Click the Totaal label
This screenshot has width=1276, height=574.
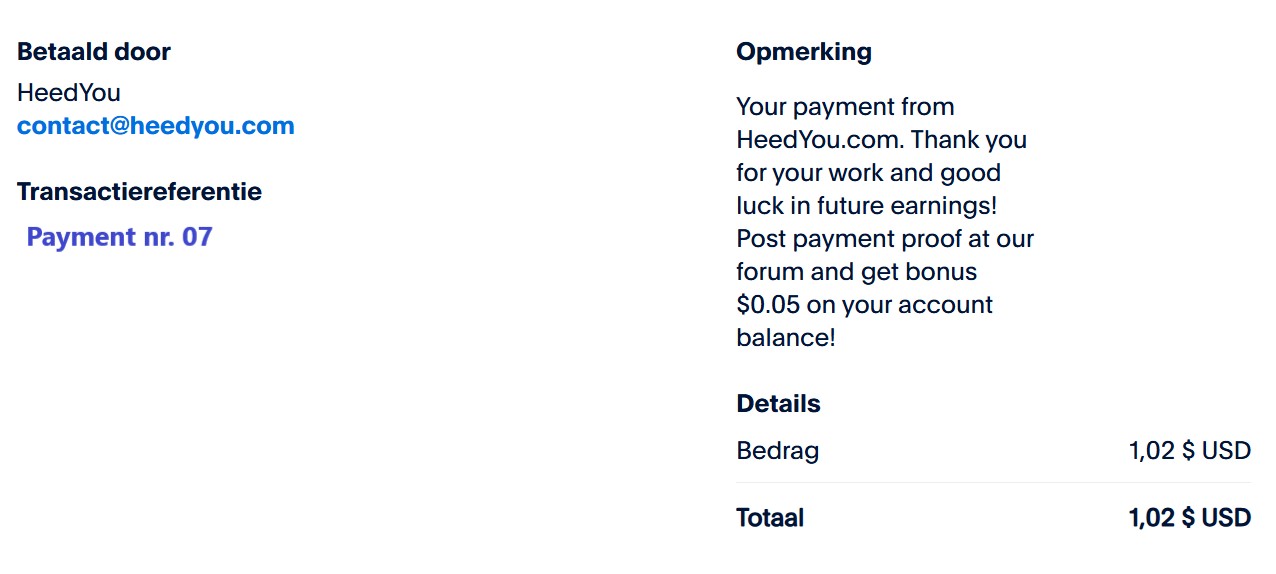(770, 518)
